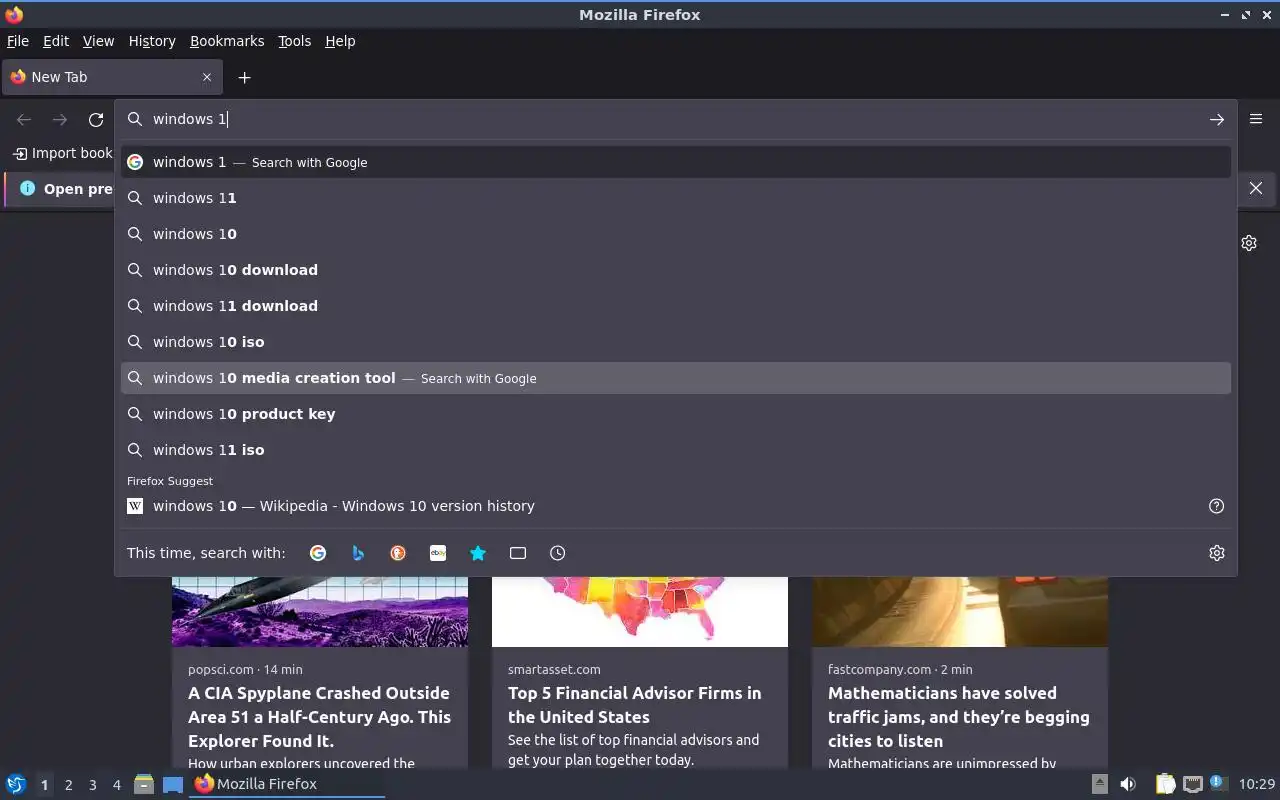1280x800 pixels.
Task: Search with Google one-off icon
Action: tap(318, 553)
